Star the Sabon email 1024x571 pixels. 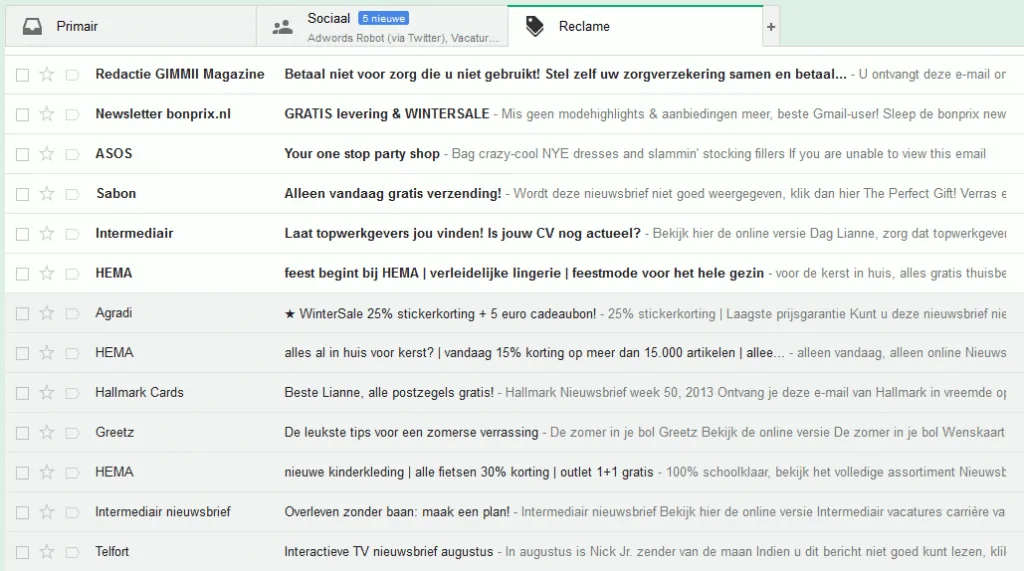(46, 193)
